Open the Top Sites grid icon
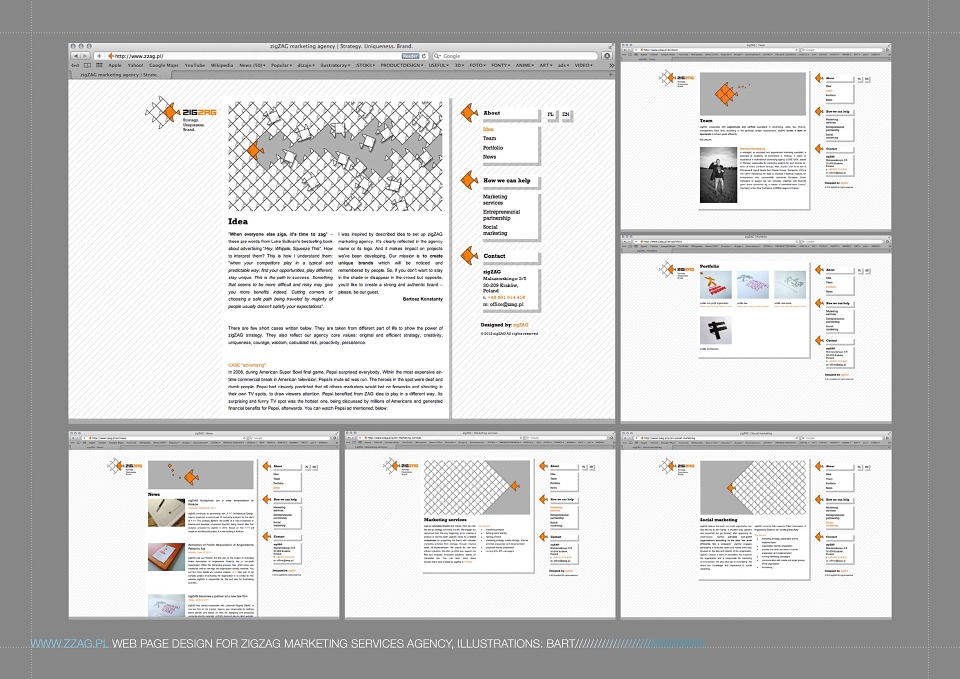 (x=99, y=65)
